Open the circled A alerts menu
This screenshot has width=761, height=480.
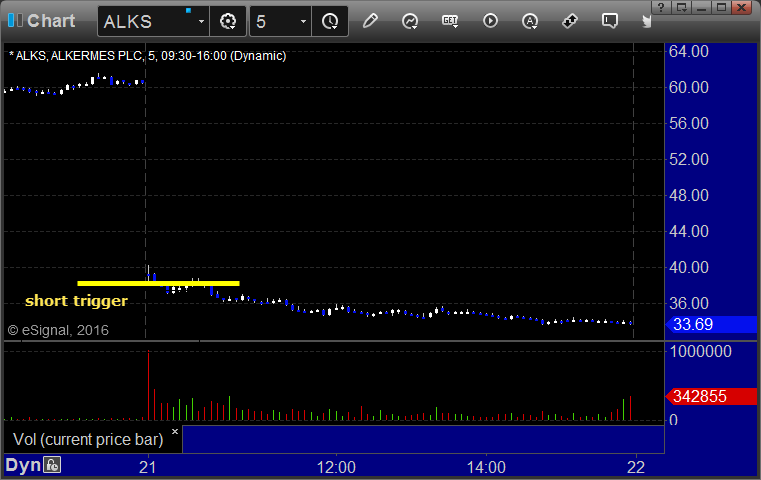(530, 21)
